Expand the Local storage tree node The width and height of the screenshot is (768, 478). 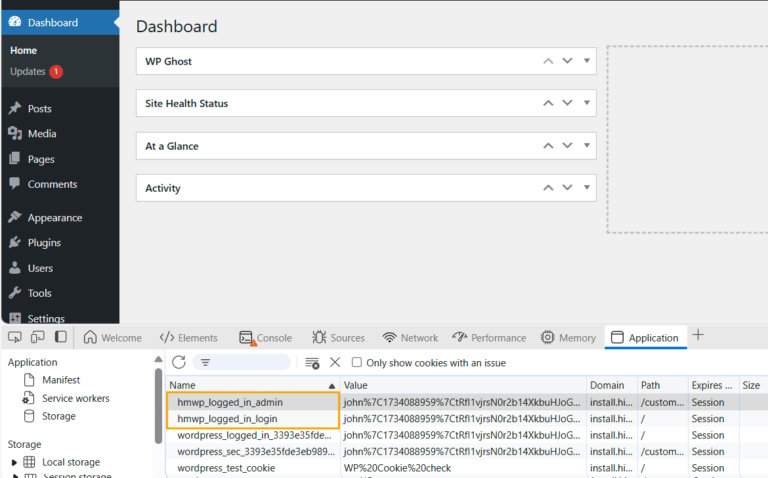[x=14, y=462]
